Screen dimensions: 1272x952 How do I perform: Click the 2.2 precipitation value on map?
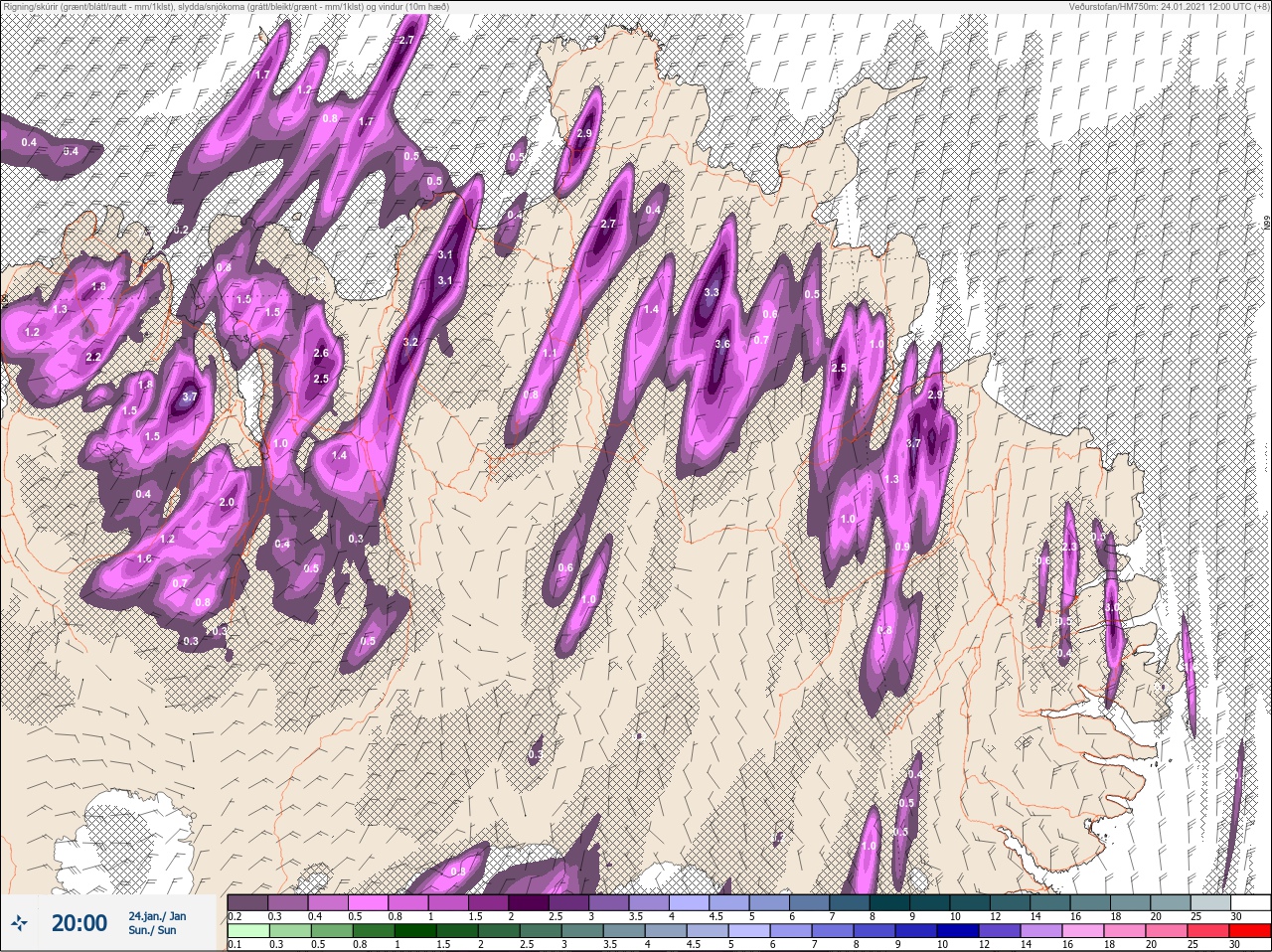tap(94, 357)
